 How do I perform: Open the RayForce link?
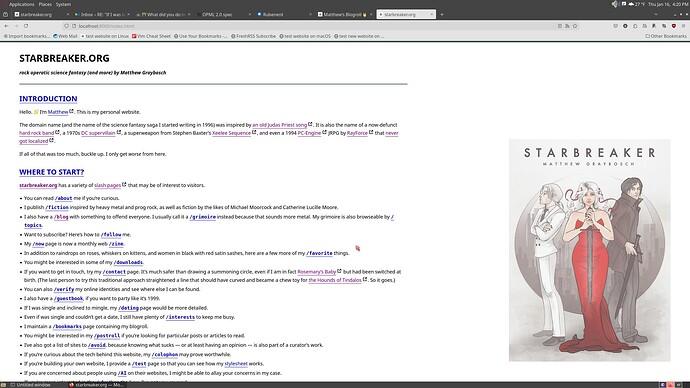click(357, 133)
